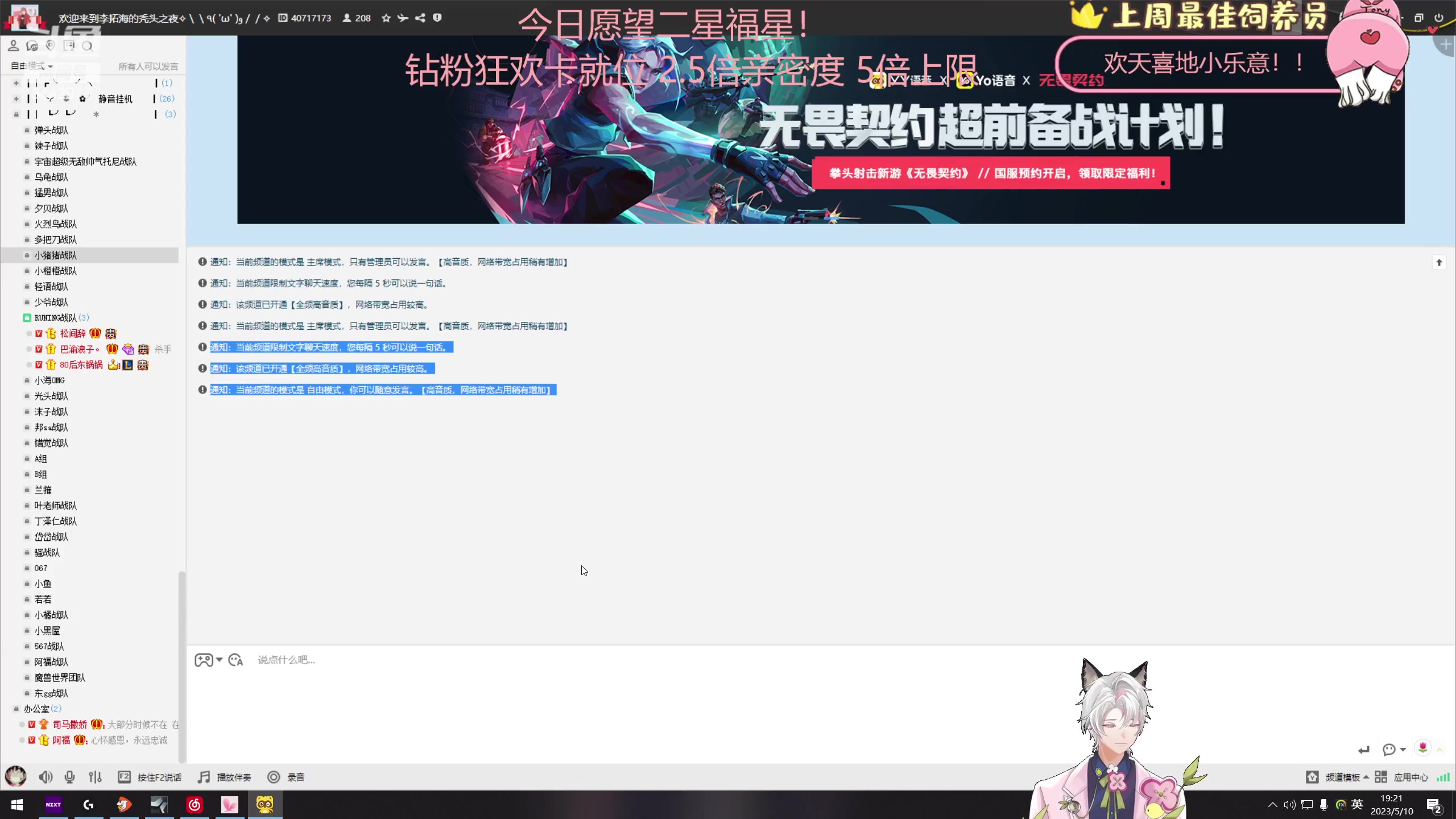The height and width of the screenshot is (819, 1456).
Task: Click the green network signal strength icon
Action: tap(1443, 777)
